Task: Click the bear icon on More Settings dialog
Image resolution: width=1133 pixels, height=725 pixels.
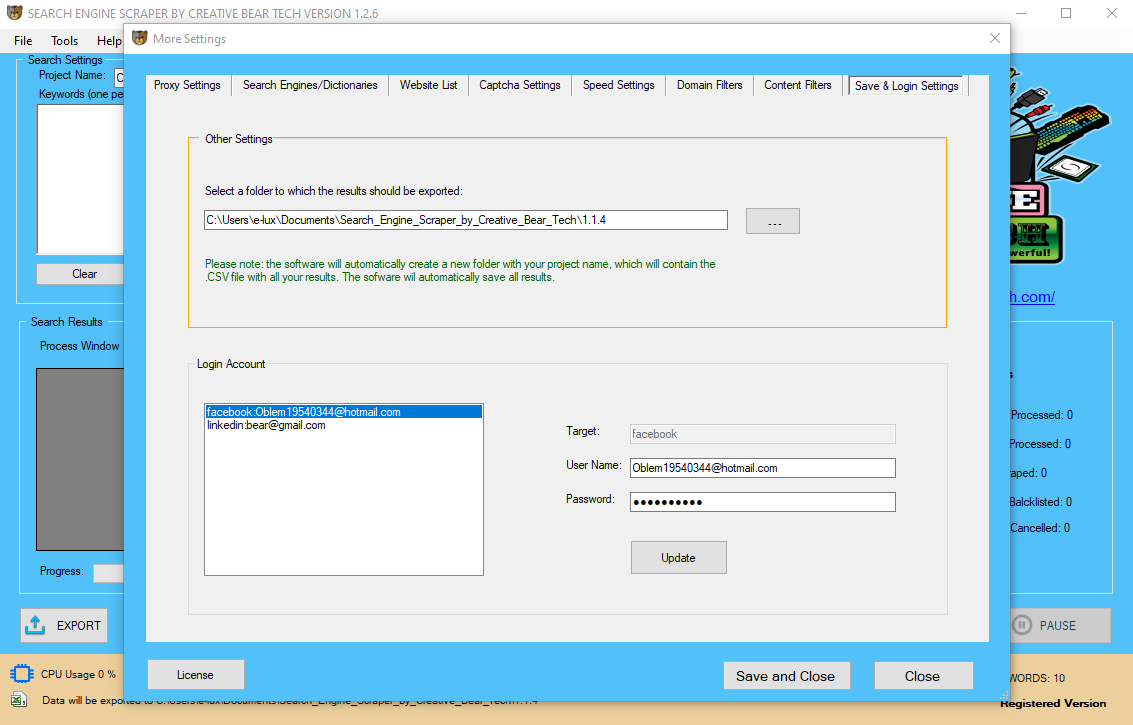Action: click(138, 38)
